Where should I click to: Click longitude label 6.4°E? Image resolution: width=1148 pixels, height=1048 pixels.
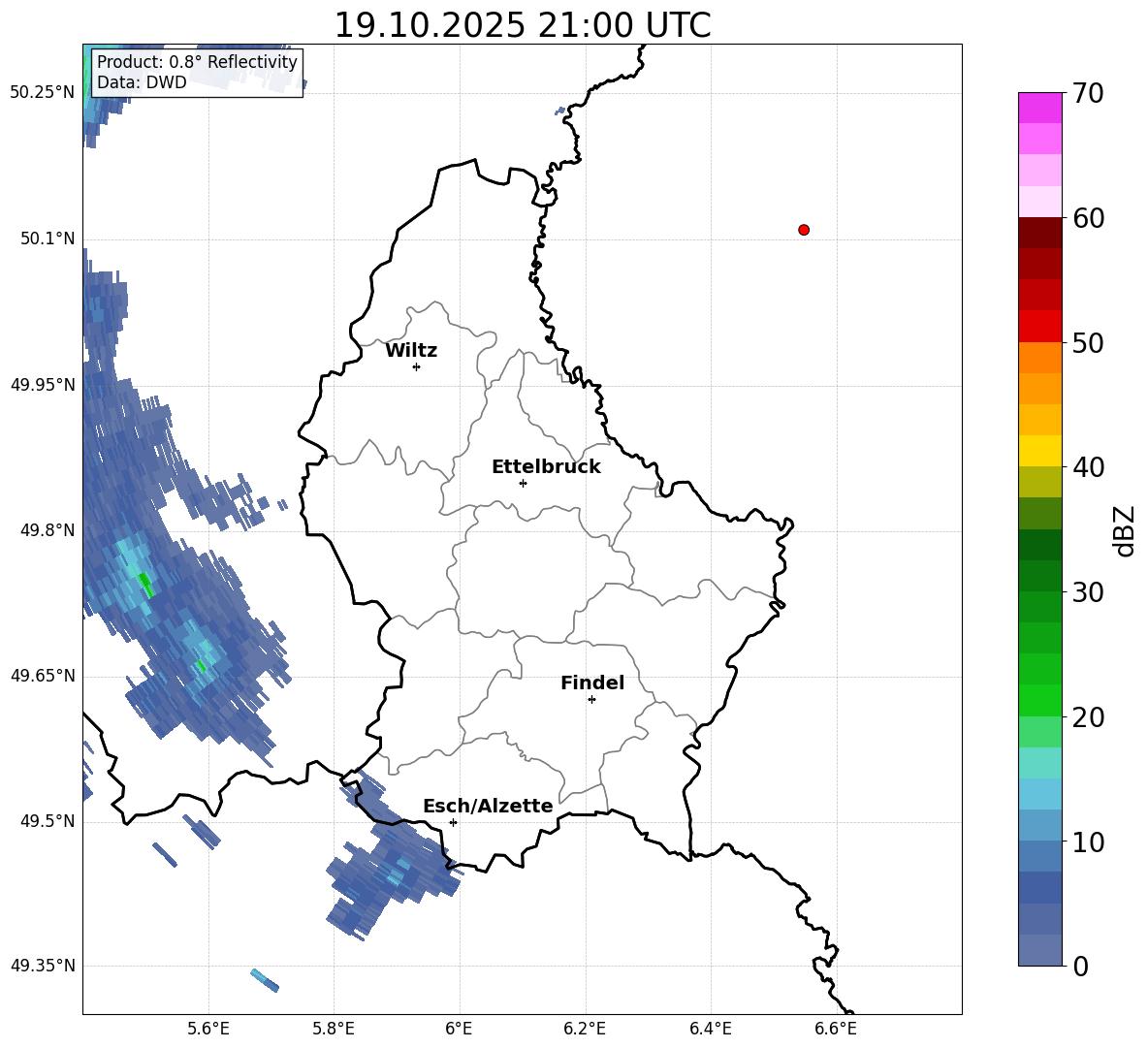point(710,1029)
